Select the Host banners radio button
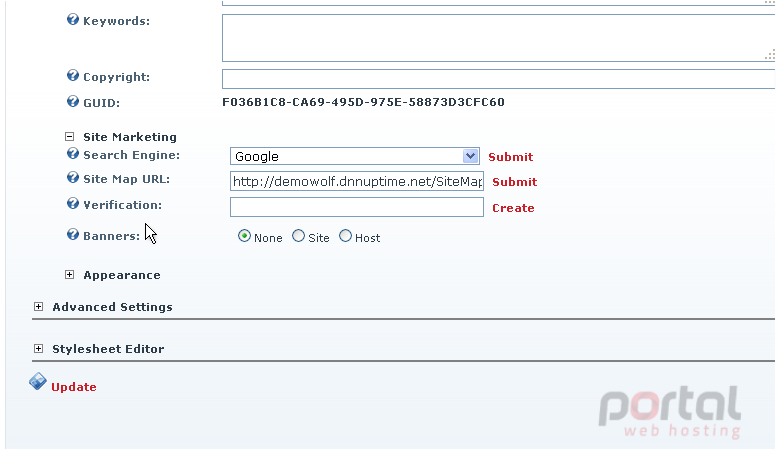This screenshot has height=450, width=776. [x=345, y=236]
